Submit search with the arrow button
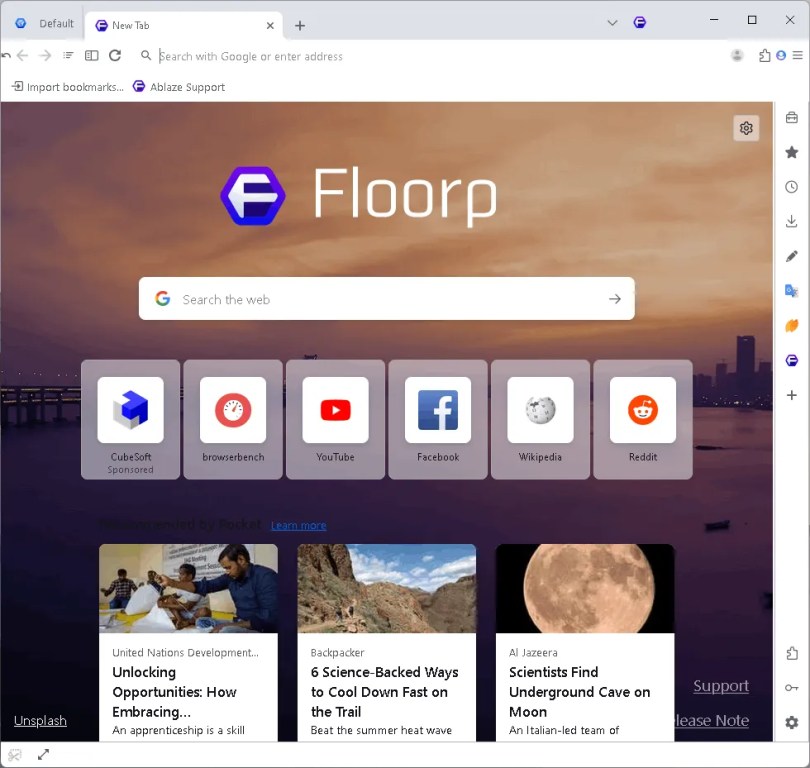Screen dimensions: 810x768 615,299
